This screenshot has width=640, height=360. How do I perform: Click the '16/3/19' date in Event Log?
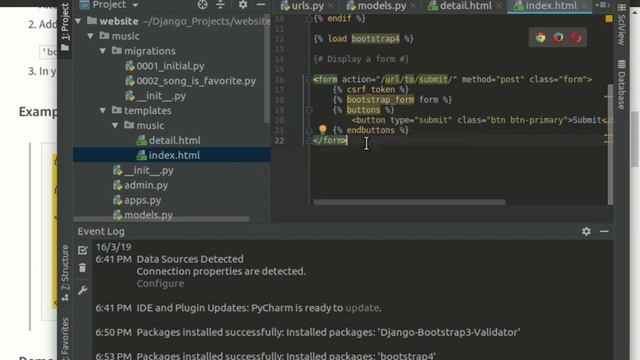click(x=113, y=247)
